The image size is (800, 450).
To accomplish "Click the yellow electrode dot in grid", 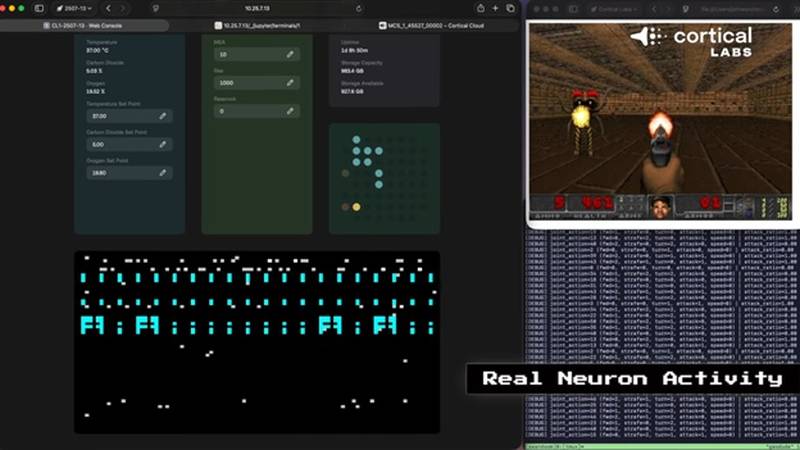I will tap(356, 207).
